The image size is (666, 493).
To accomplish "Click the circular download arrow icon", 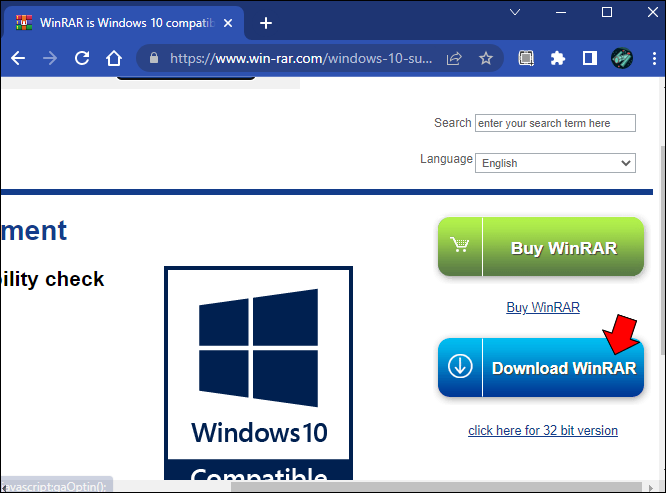I will pos(460,366).
